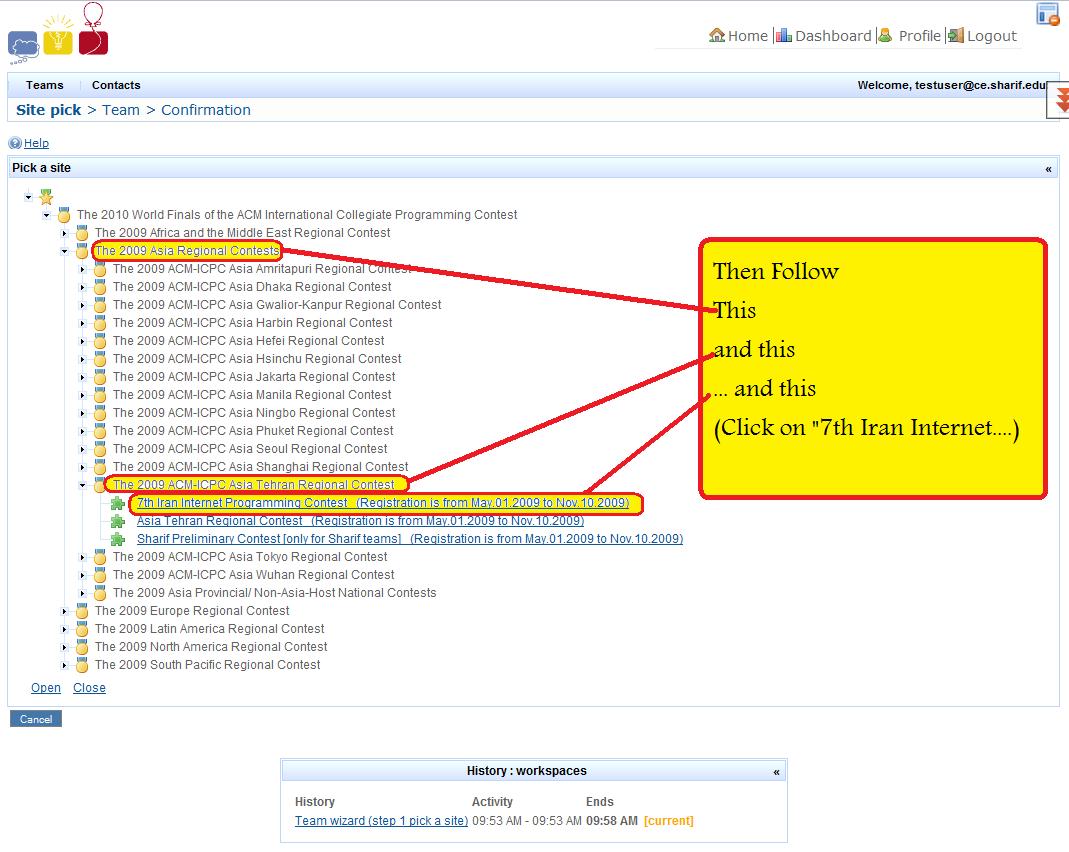This screenshot has height=852, width=1069.
Task: Collapse the History workspaces panel
Action: click(x=776, y=772)
